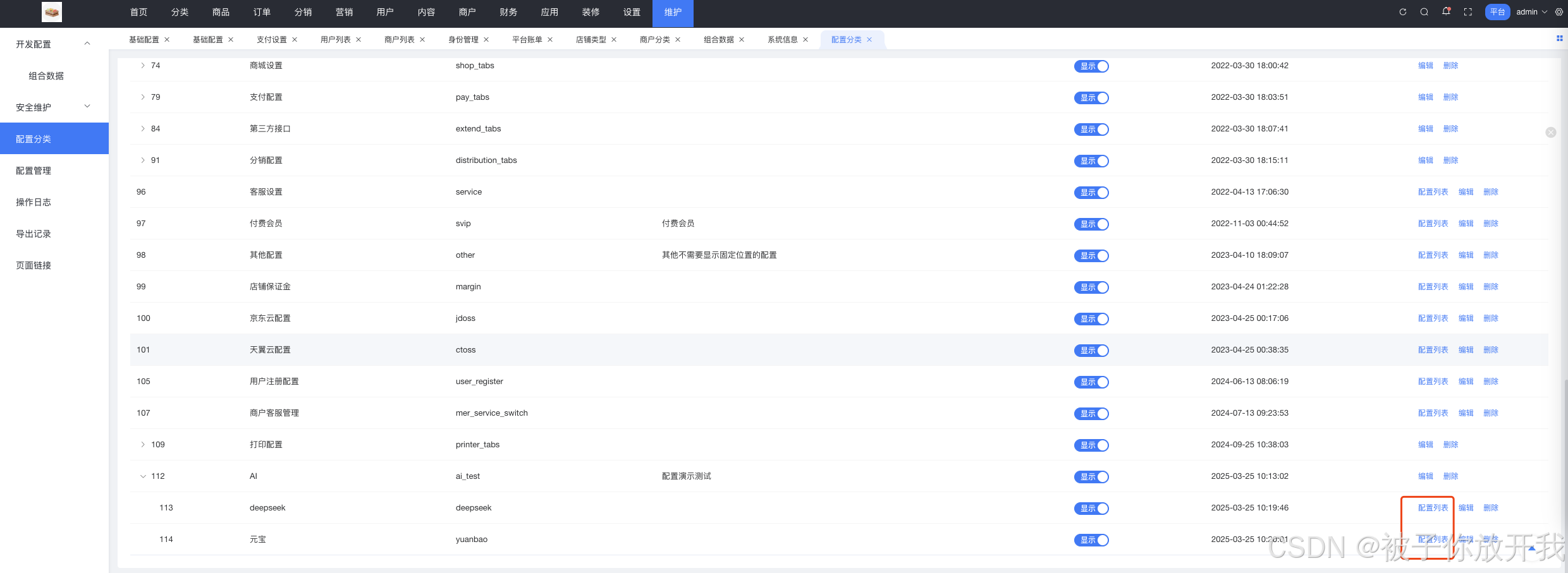Viewport: 1568px width, 573px height.
Task: Click 编辑 link on the 客服设置 row
Action: (1466, 191)
